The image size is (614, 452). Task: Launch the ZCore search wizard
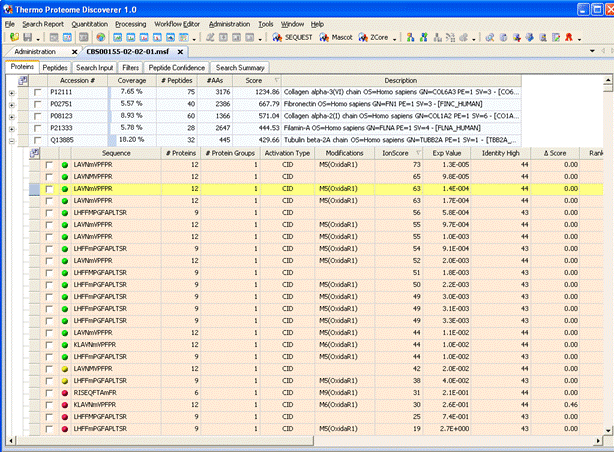click(x=374, y=38)
